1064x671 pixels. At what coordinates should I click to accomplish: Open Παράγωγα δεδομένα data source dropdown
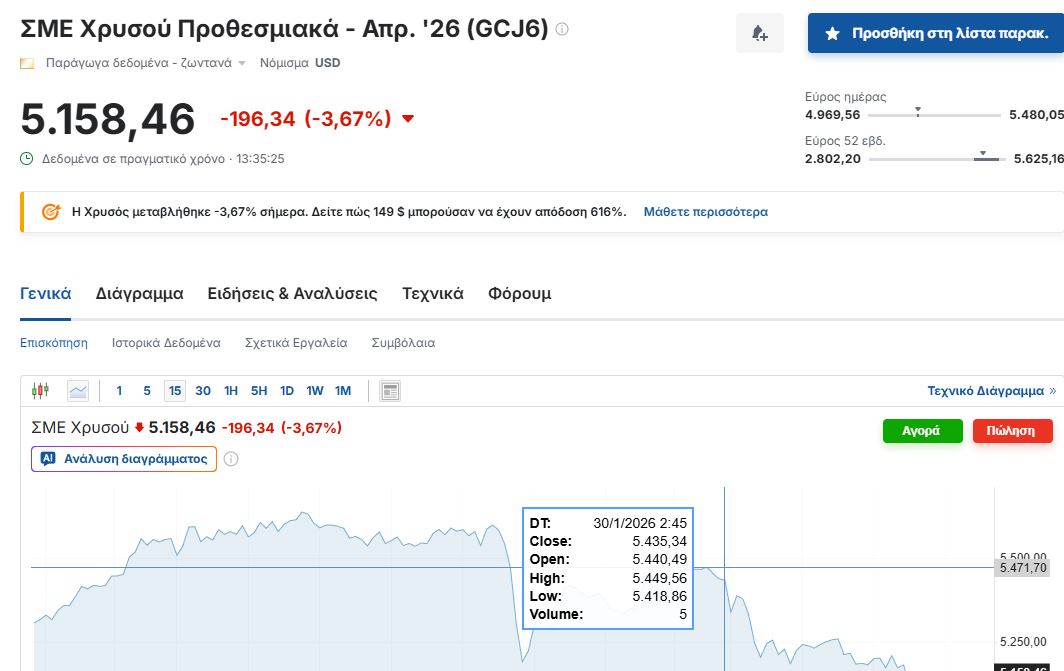click(x=242, y=63)
